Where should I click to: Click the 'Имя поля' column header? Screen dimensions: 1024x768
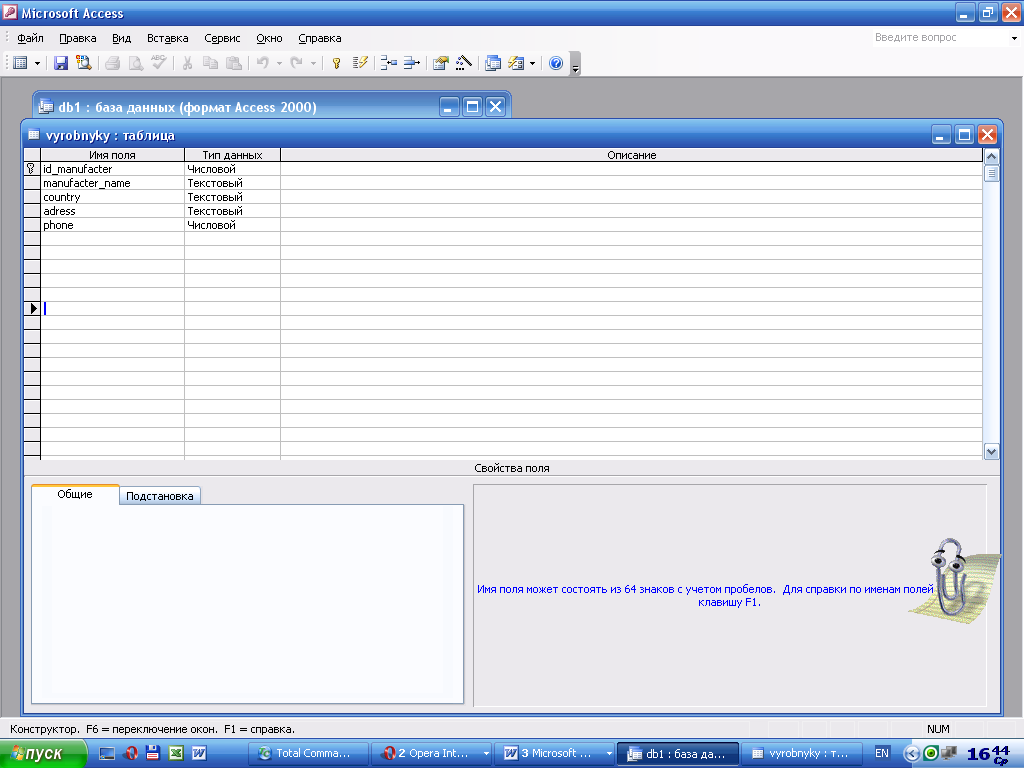pyautogui.click(x=112, y=155)
